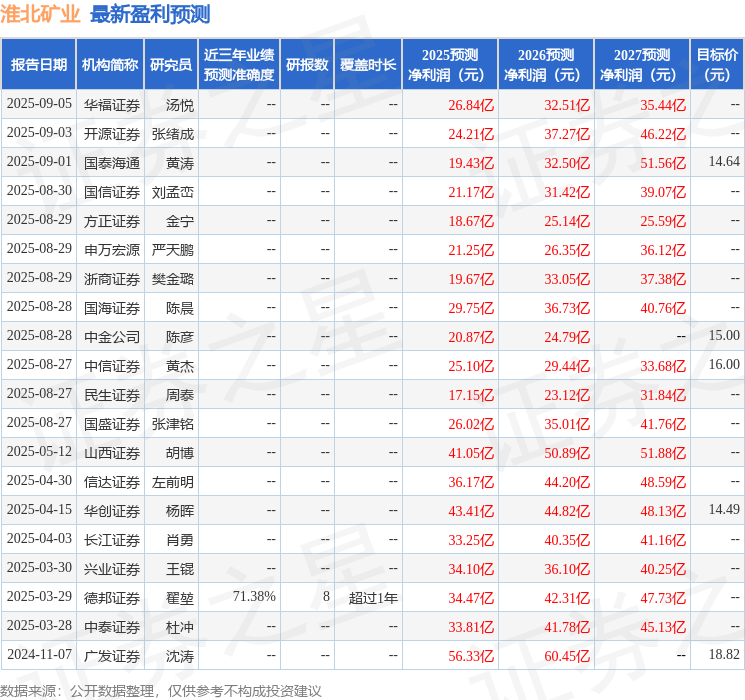Click analyst name 刘孟峦
Screen dimensions: 745x700
173,192
